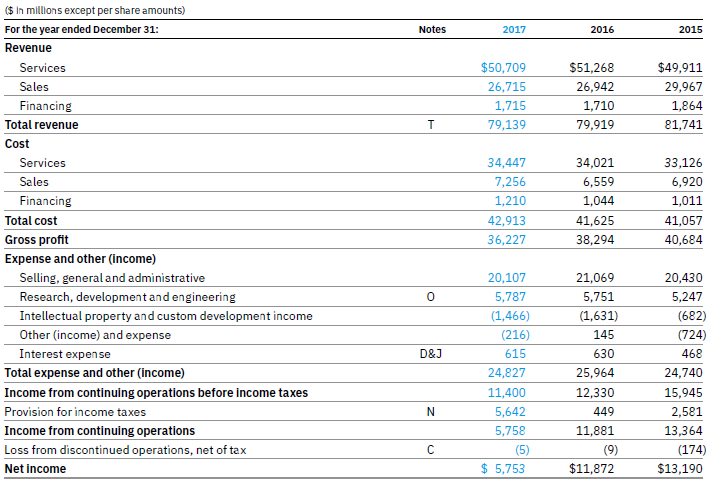Select the Gross profit row label
Image resolution: width=717 pixels, height=480 pixels.
(x=37, y=240)
